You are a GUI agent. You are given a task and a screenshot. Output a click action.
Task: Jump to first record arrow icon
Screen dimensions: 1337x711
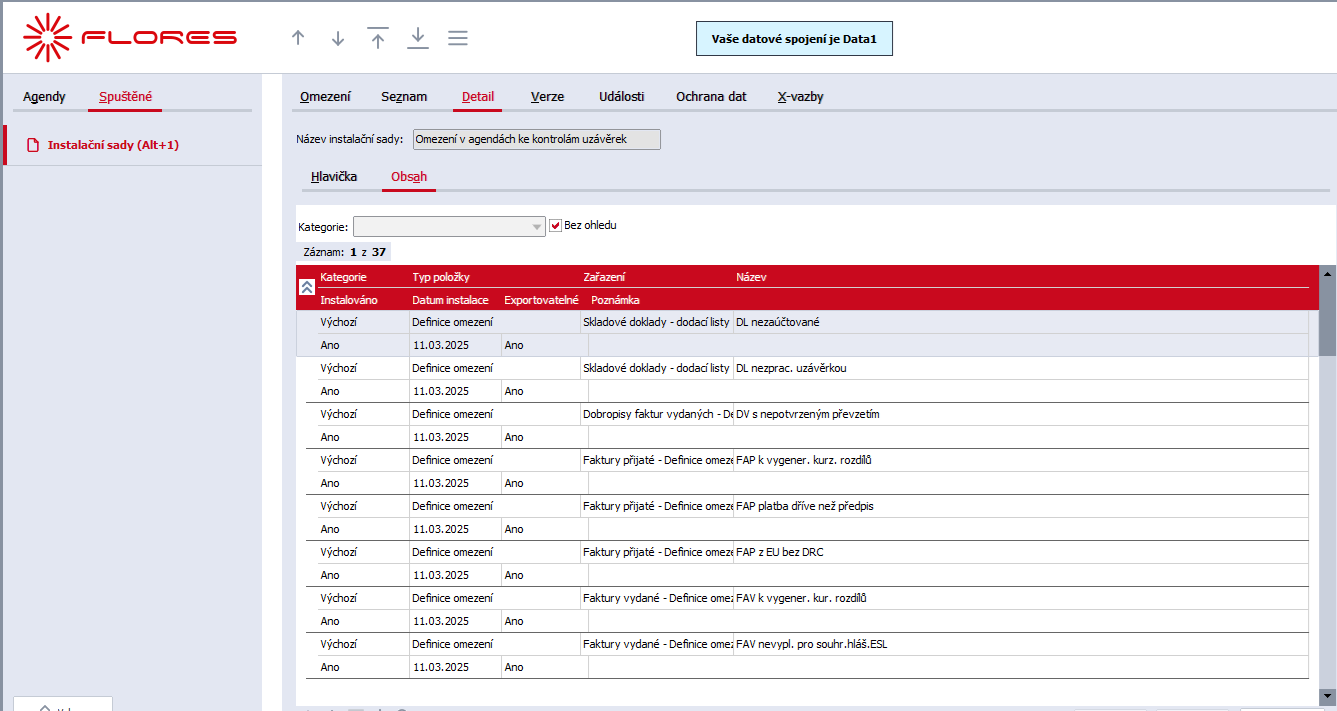coord(378,38)
